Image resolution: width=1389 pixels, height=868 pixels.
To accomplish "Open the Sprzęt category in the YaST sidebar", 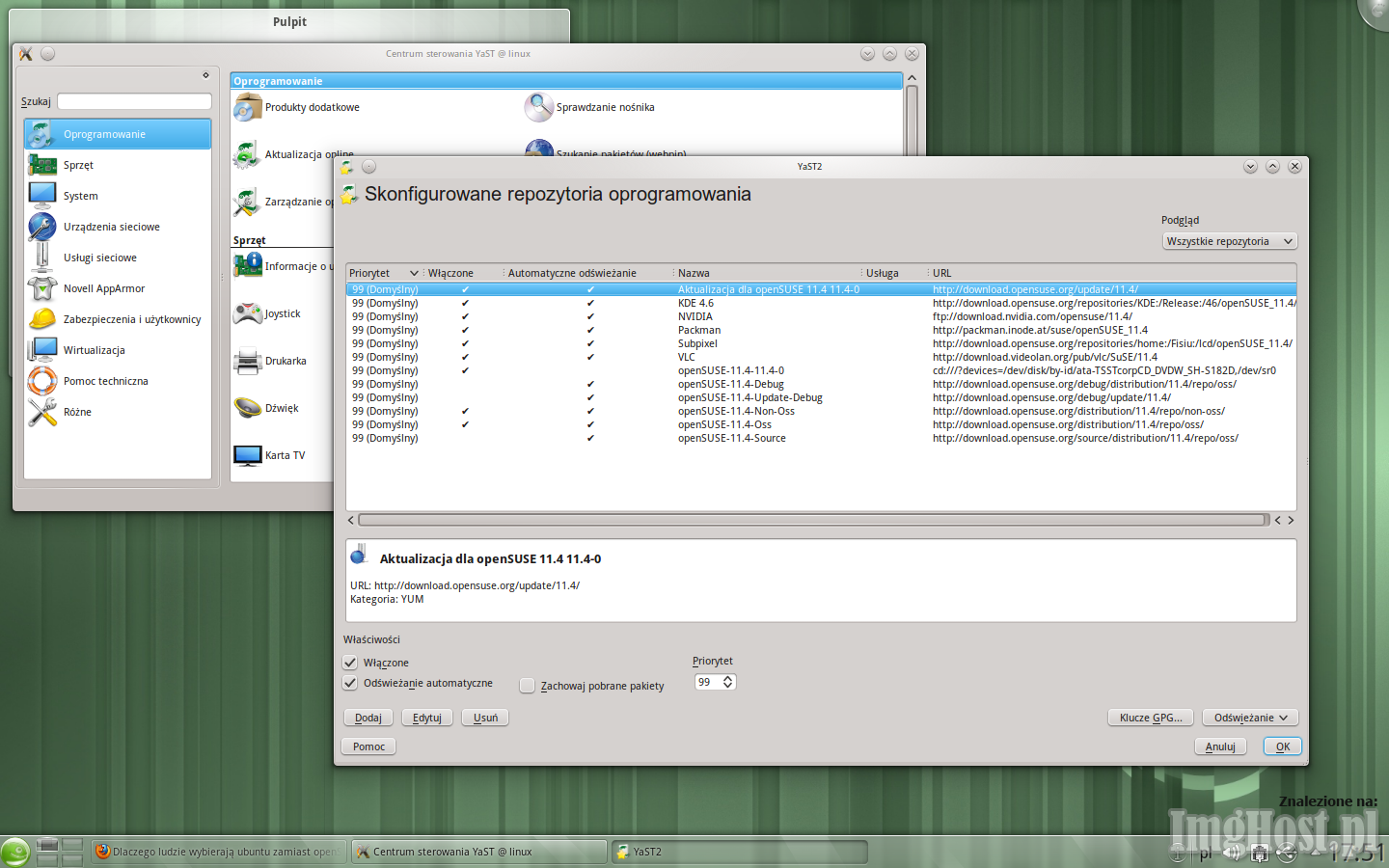I will pos(118,165).
